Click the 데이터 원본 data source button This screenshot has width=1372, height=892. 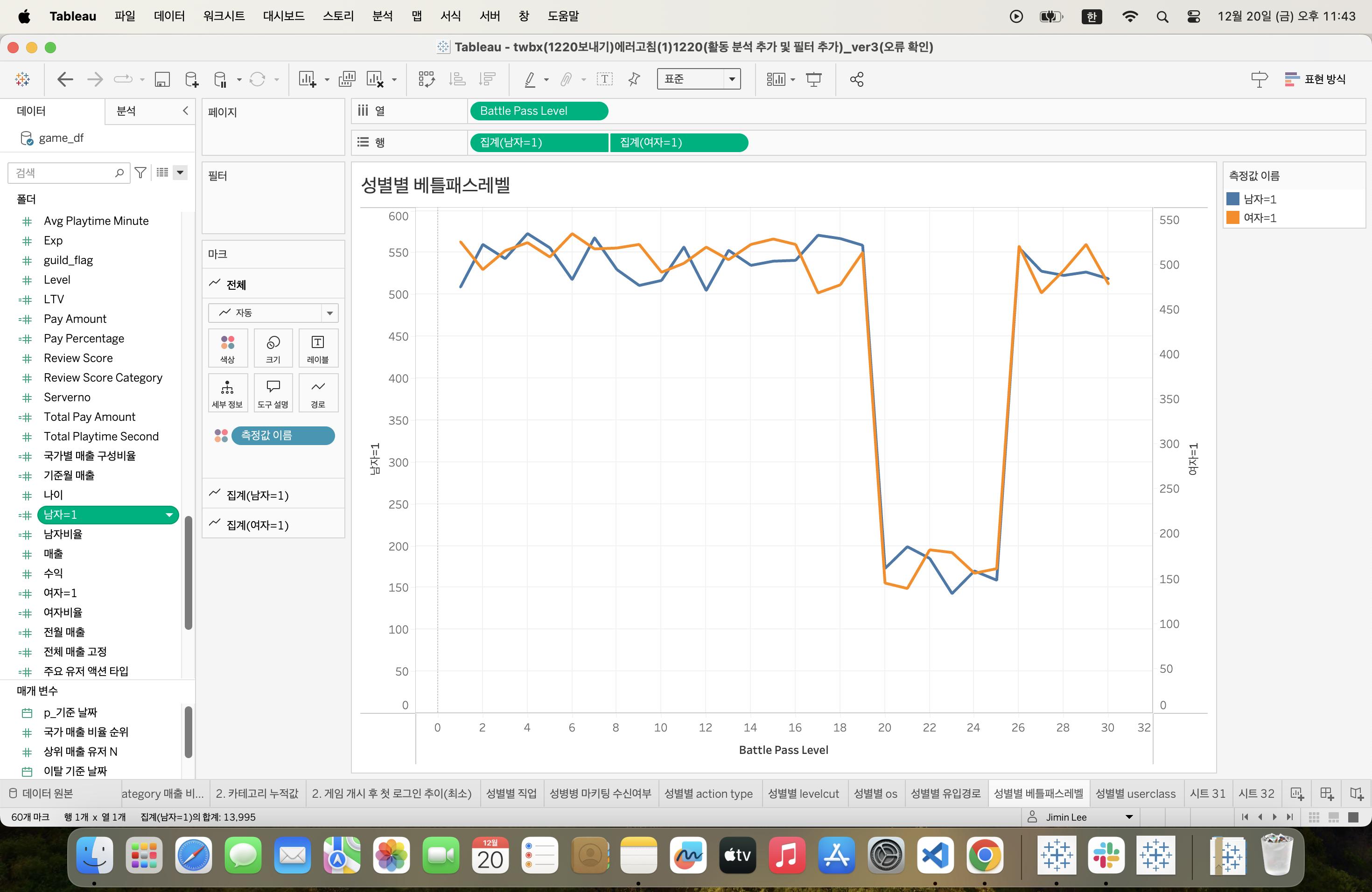pos(41,794)
